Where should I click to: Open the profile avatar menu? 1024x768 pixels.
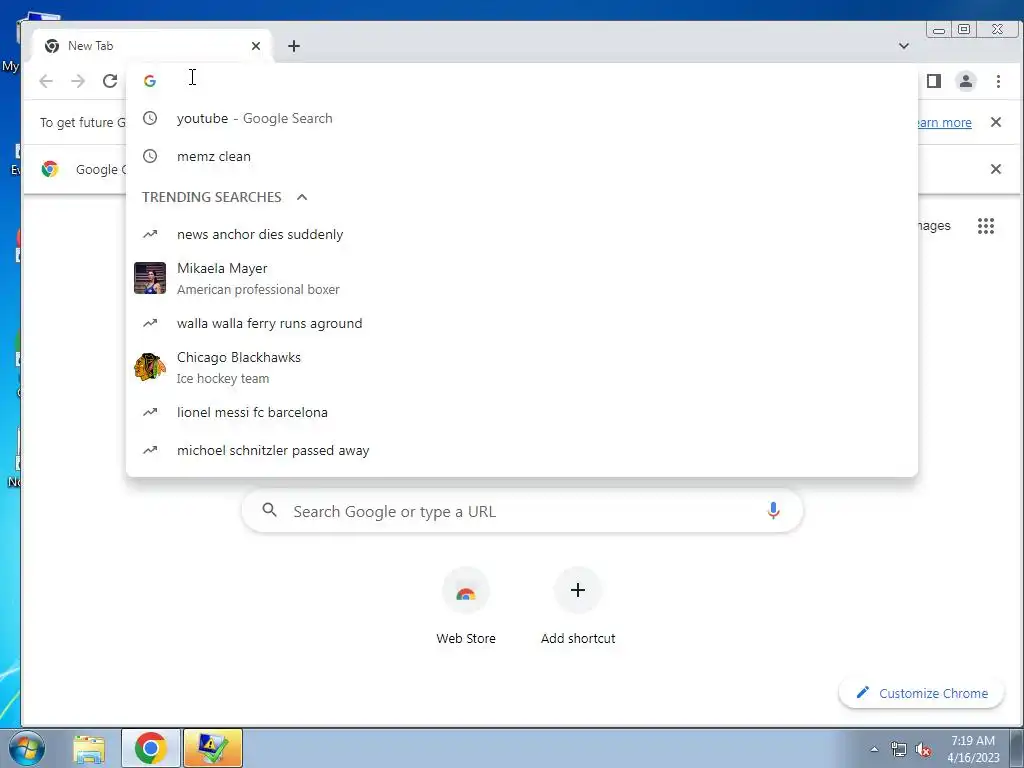point(966,81)
